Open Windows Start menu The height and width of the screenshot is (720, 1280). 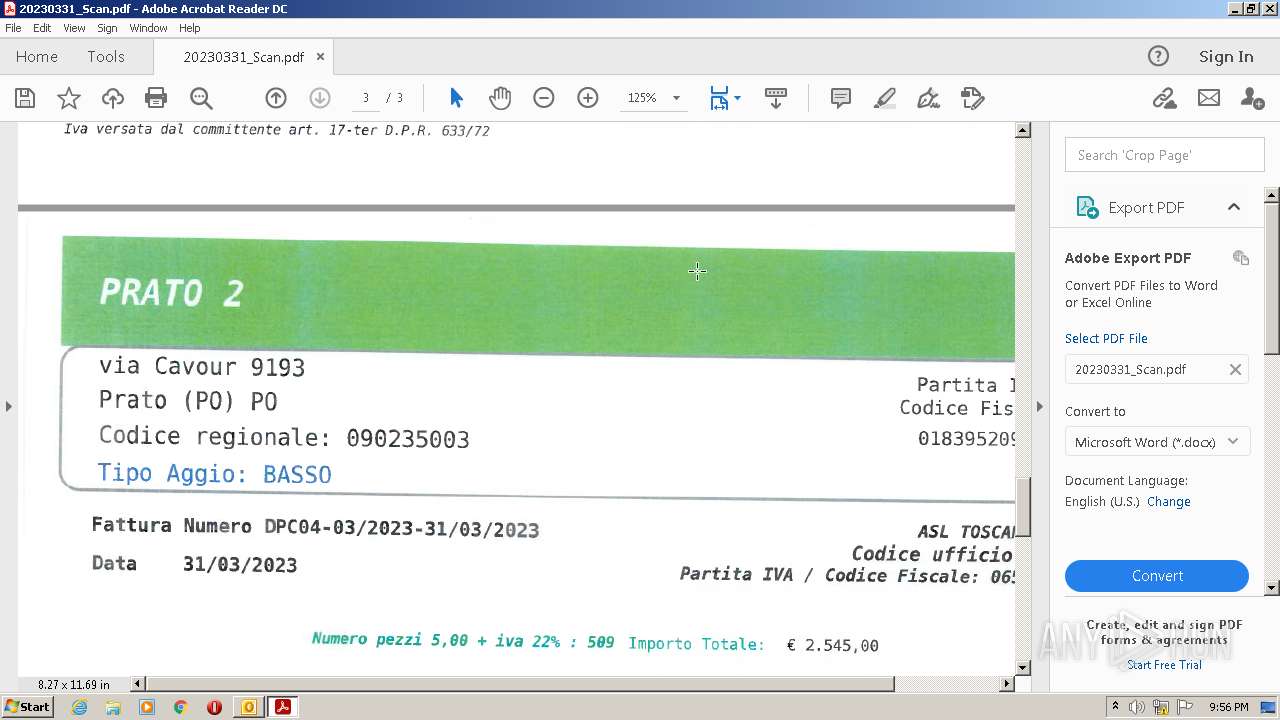[x=27, y=707]
